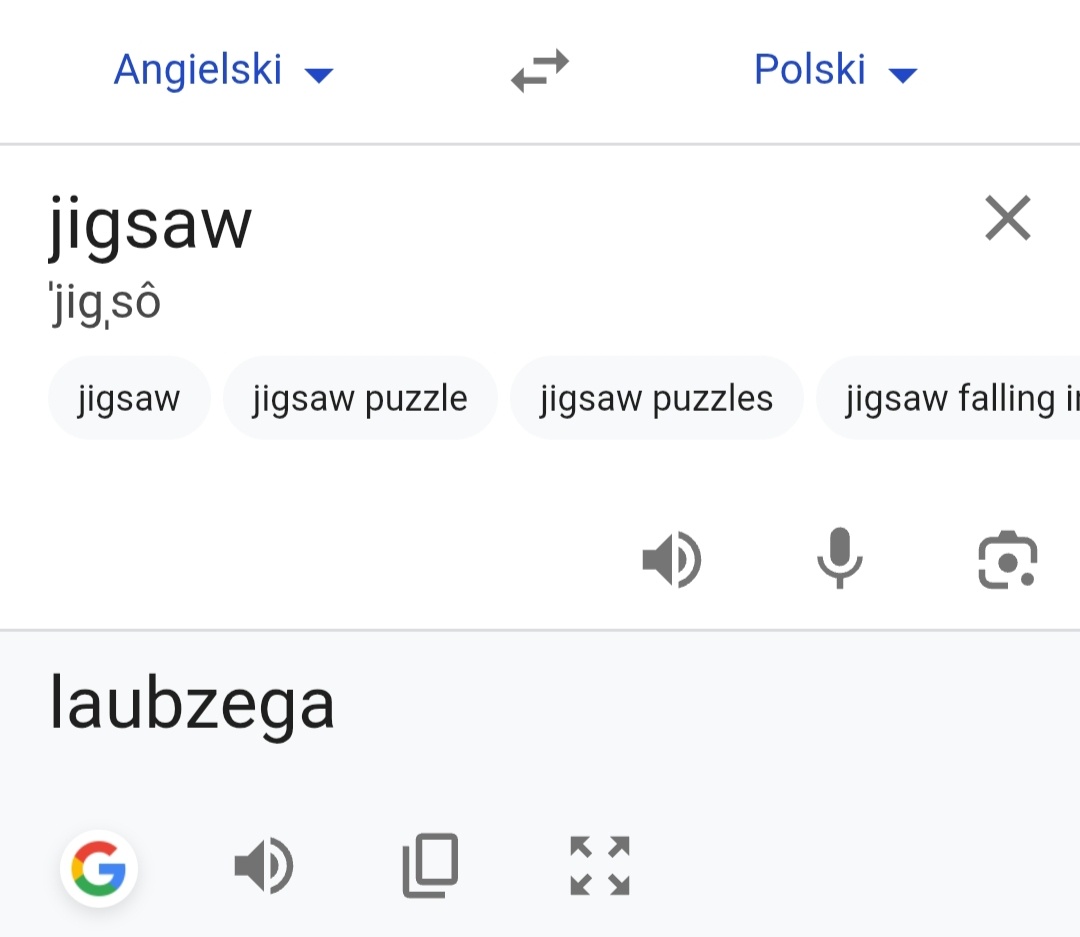1080x937 pixels.
Task: Open the Angielski source language dropdown
Action: pyautogui.click(x=198, y=70)
